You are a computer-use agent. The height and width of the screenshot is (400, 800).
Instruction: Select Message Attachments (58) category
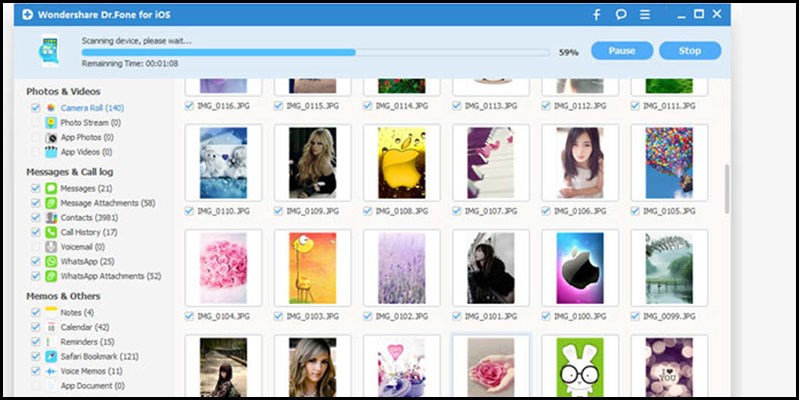[x=108, y=203]
